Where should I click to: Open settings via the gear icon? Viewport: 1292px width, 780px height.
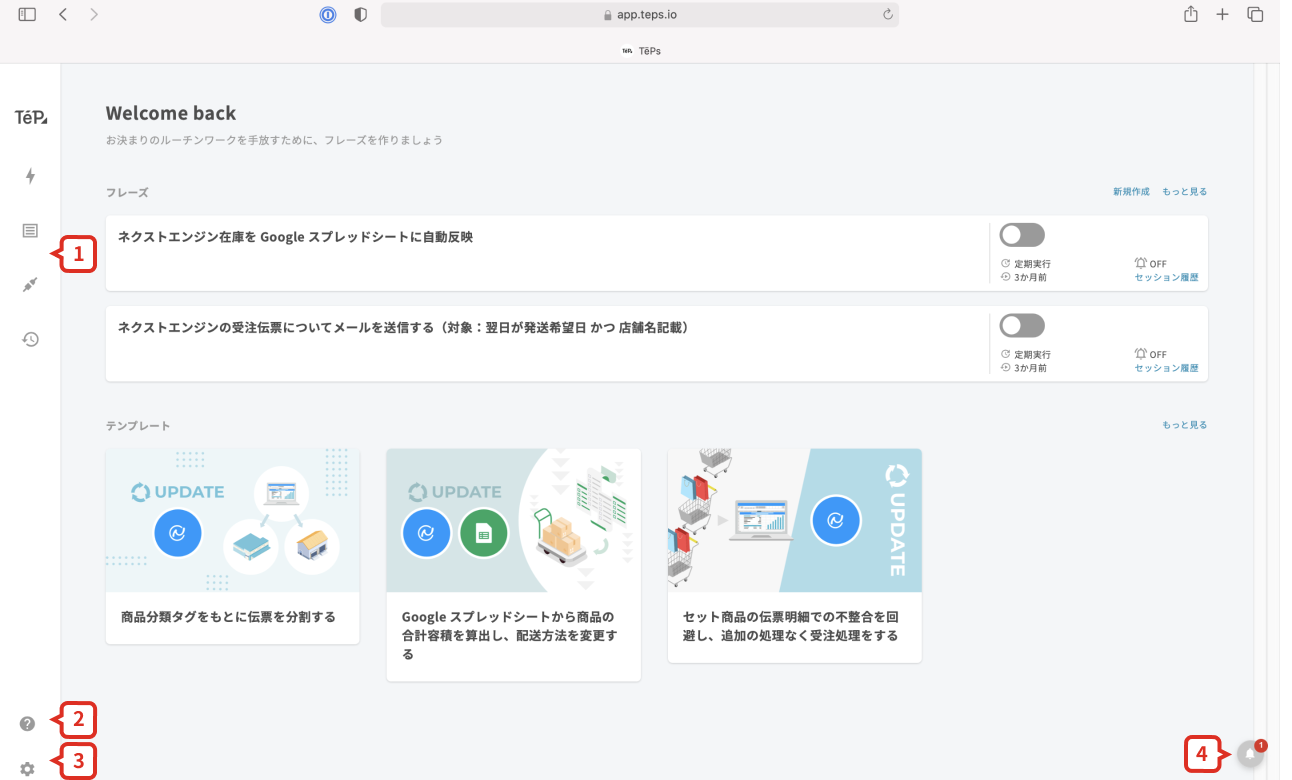coord(27,768)
